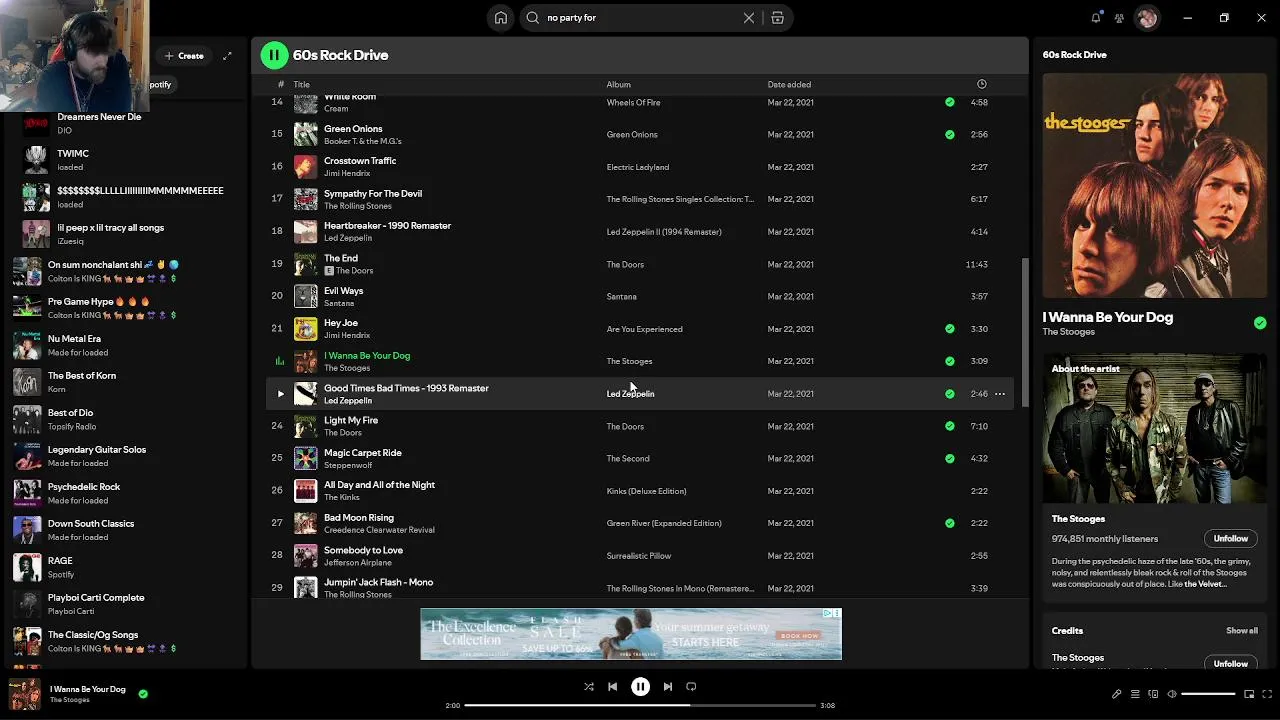Open 'the Velvet...' link in artist bio
This screenshot has height=720, width=1280.
pos(1205,584)
